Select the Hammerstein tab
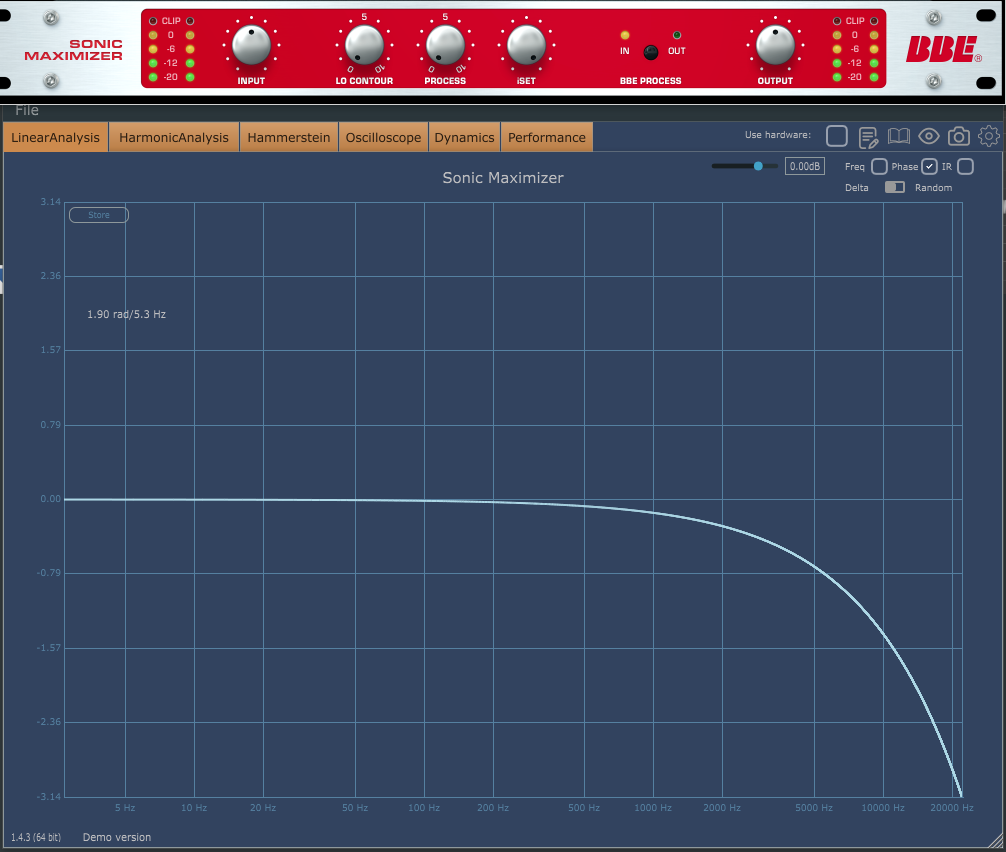 point(289,137)
